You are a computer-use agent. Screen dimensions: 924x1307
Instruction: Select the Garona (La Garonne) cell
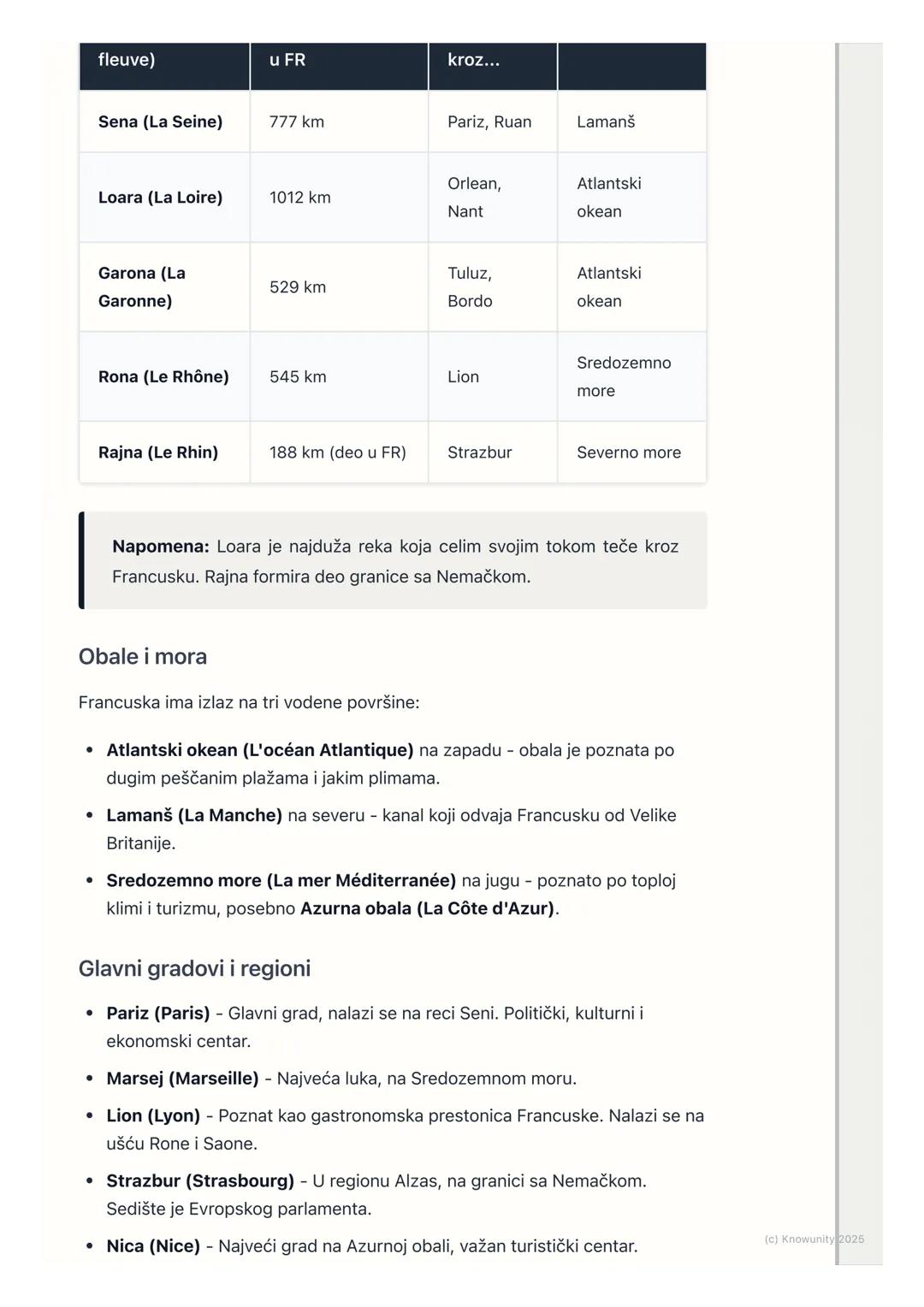142,287
